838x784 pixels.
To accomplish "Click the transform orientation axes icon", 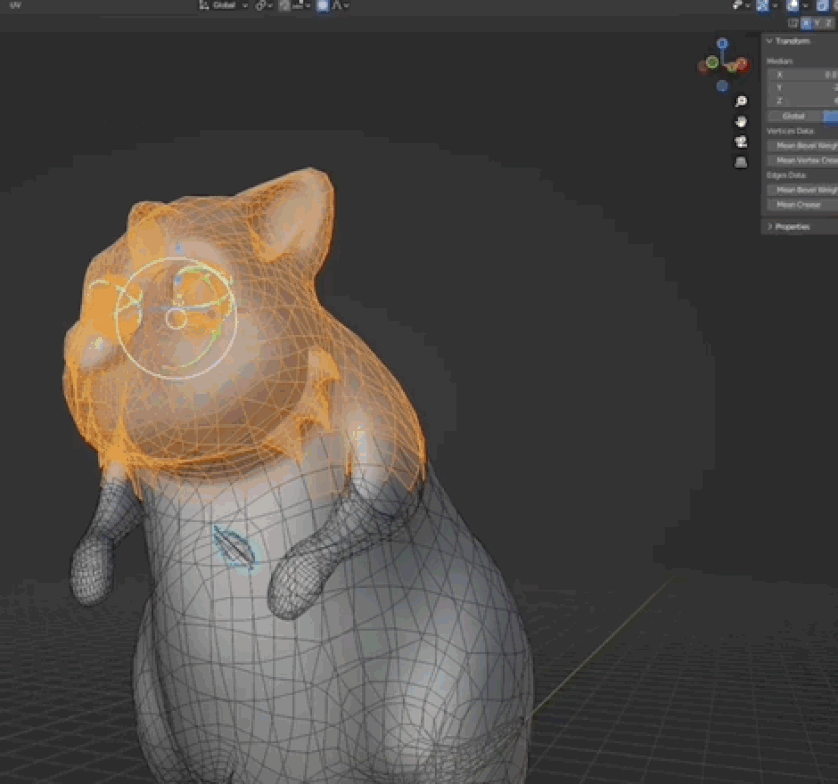I will [x=204, y=5].
